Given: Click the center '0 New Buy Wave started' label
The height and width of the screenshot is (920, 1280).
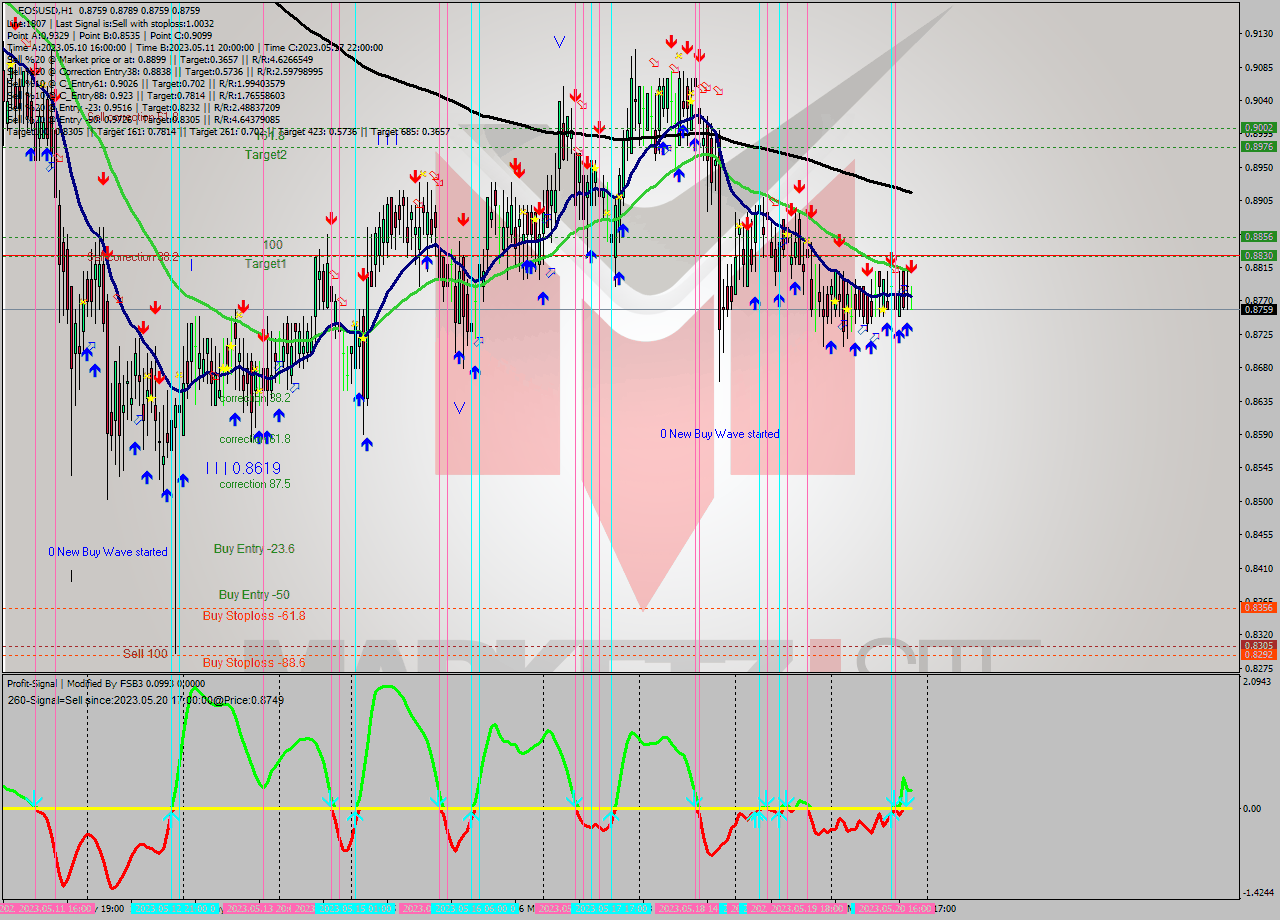Looking at the screenshot, I should coord(720,434).
